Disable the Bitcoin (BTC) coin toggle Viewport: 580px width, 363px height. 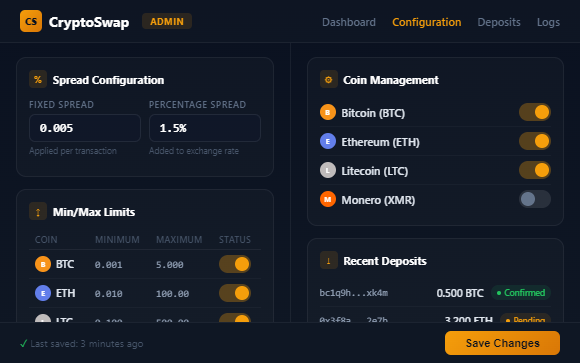(x=535, y=112)
